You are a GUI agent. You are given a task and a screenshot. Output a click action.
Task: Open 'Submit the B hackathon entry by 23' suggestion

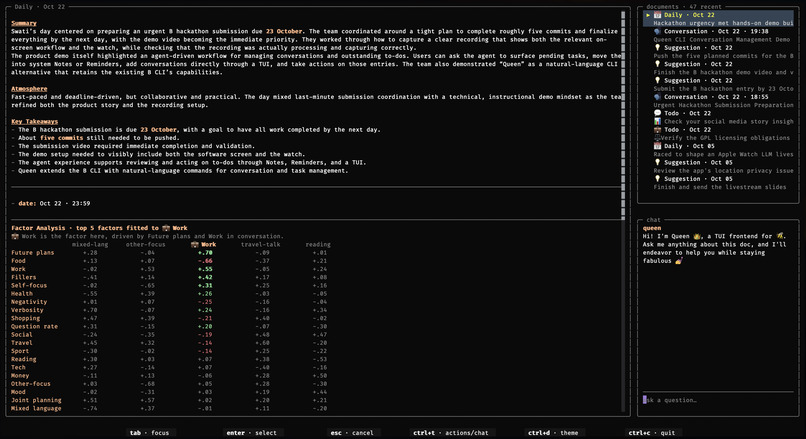723,89
